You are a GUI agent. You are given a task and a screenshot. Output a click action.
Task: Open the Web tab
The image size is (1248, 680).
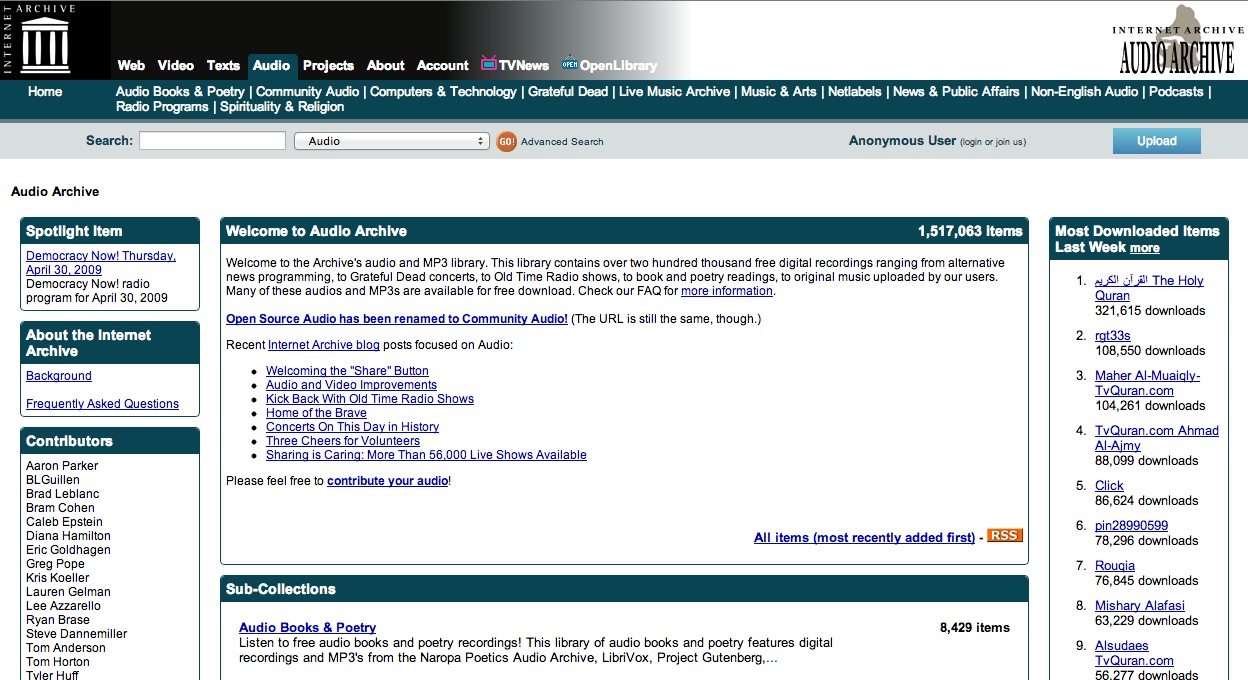click(x=131, y=65)
